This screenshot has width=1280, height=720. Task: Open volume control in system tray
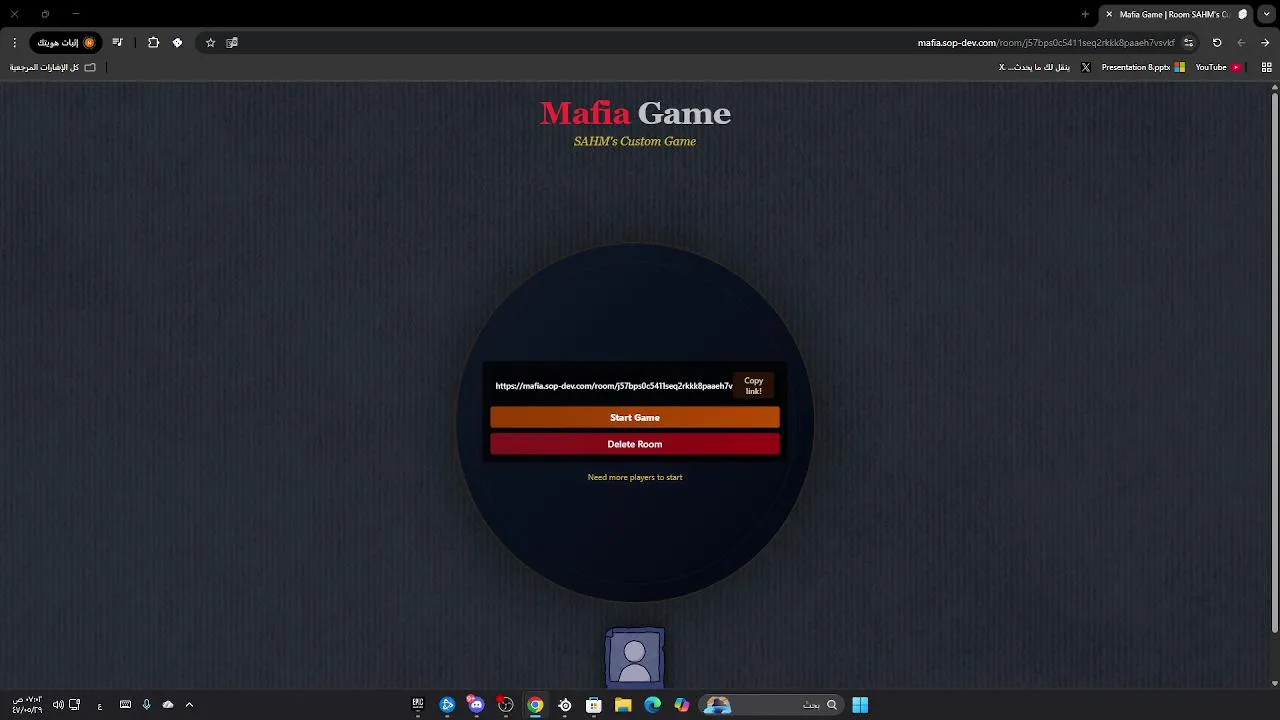pyautogui.click(x=58, y=705)
